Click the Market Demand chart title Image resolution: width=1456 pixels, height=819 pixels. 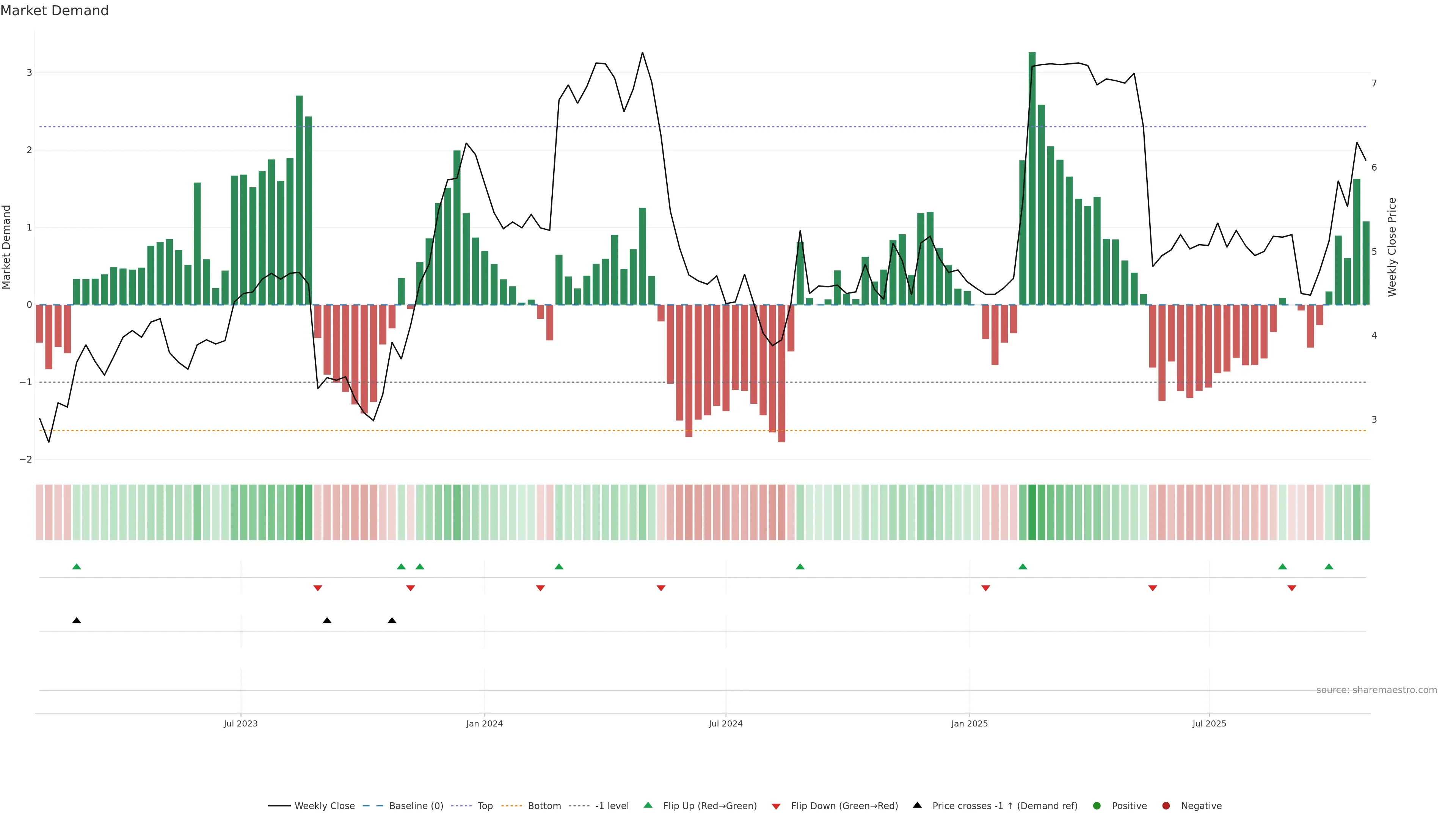point(54,11)
